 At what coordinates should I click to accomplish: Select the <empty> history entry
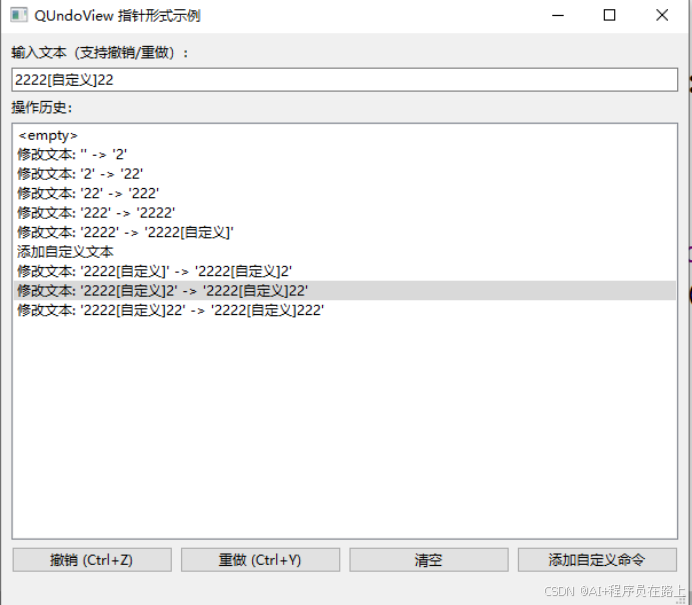345,135
